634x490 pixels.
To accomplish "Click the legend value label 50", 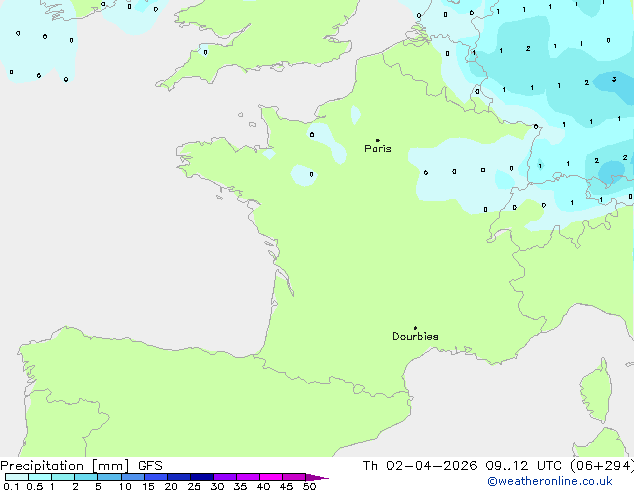I will tap(309, 486).
